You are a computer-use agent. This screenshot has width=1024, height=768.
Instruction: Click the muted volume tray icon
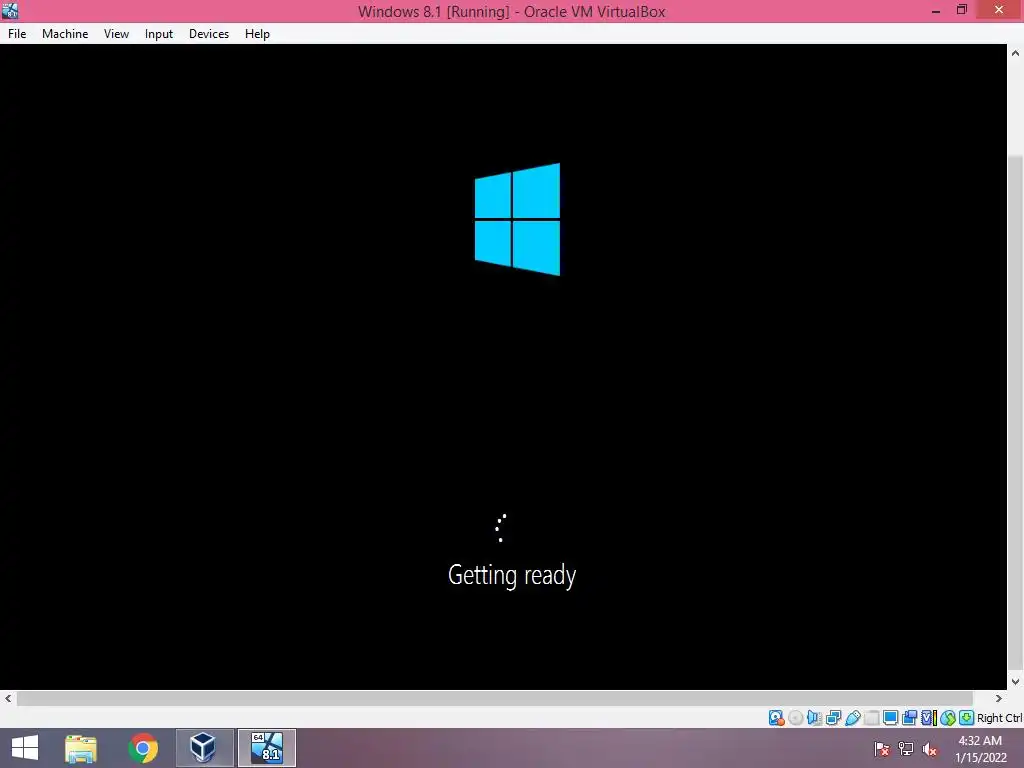point(929,749)
